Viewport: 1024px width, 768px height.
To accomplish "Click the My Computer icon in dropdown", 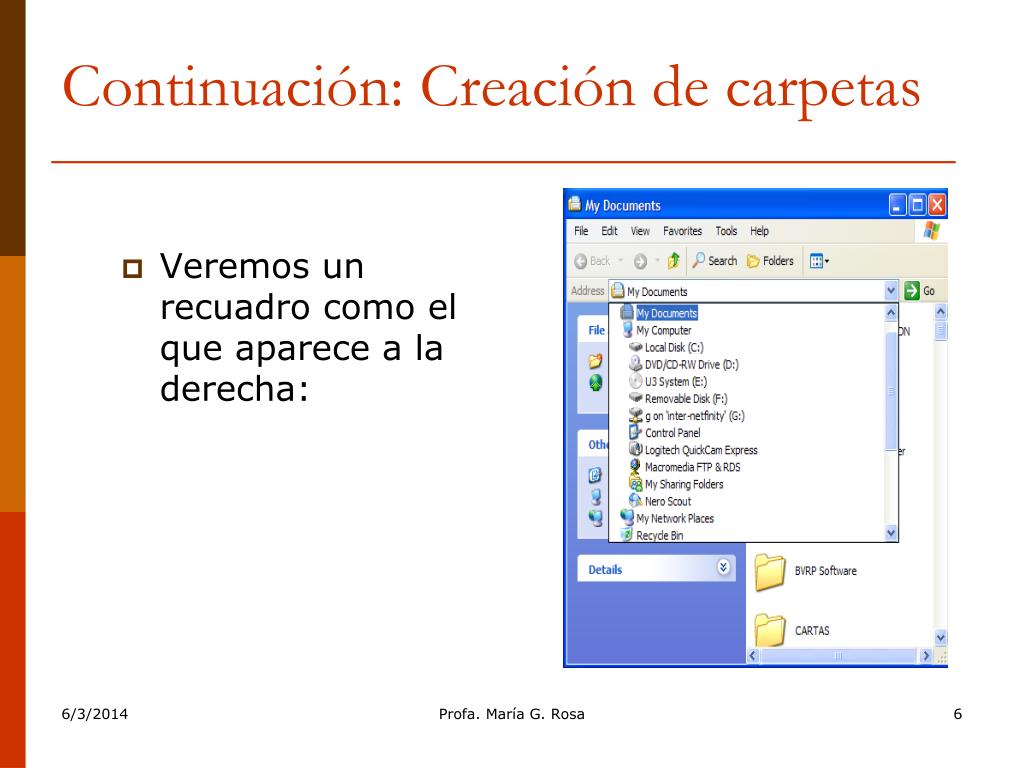I will (627, 330).
